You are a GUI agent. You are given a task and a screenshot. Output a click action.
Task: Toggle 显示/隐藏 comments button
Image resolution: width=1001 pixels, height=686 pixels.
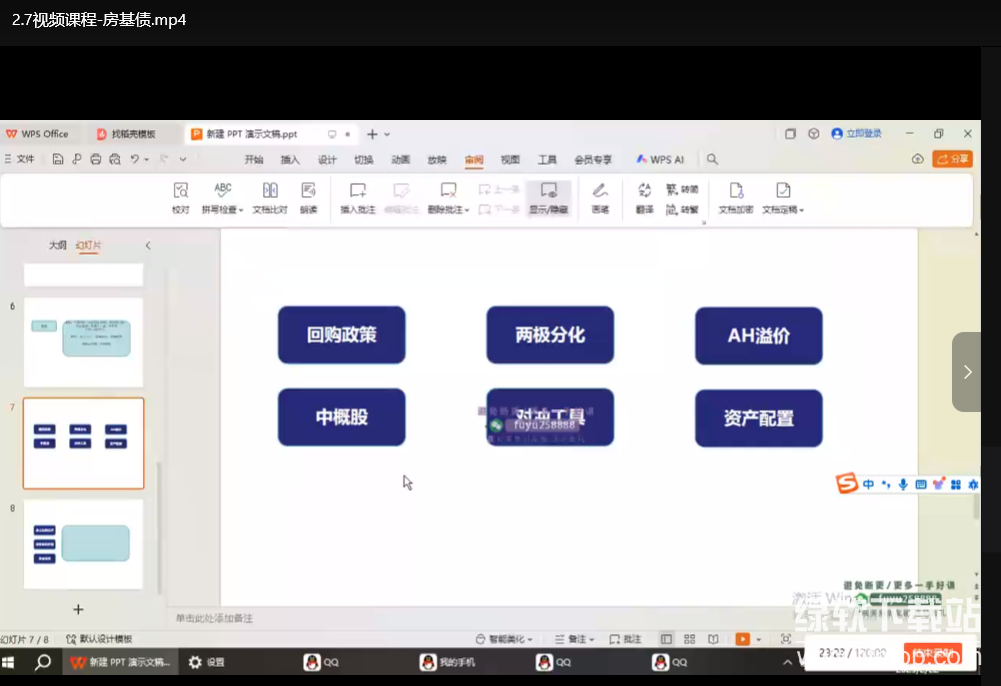[548, 197]
